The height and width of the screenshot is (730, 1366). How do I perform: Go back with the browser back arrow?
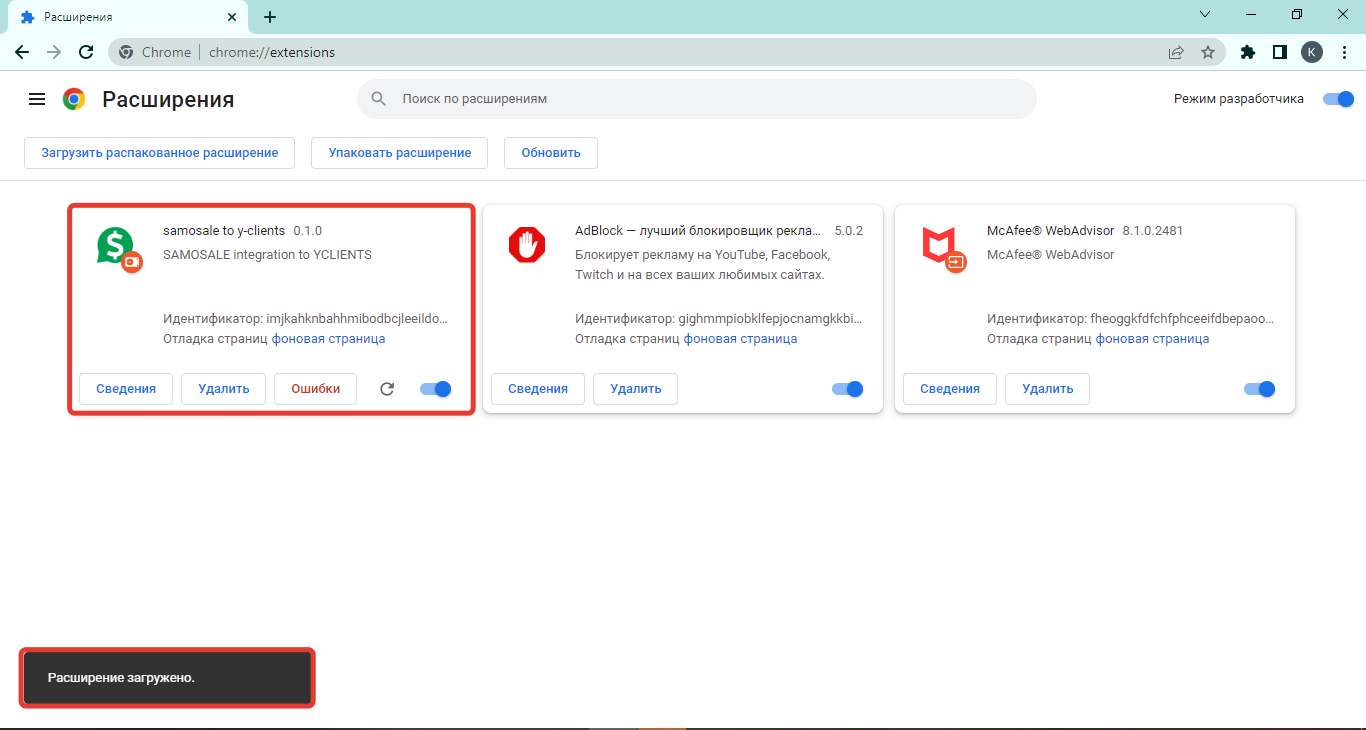point(22,52)
